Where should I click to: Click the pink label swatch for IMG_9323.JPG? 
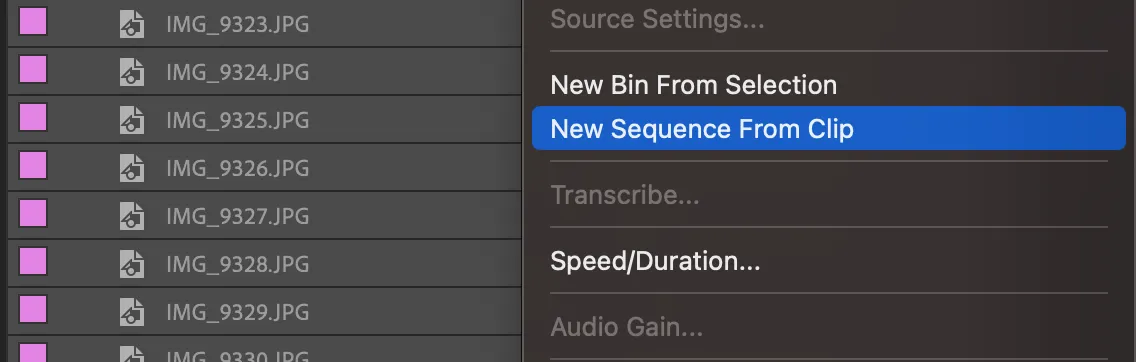click(x=33, y=21)
